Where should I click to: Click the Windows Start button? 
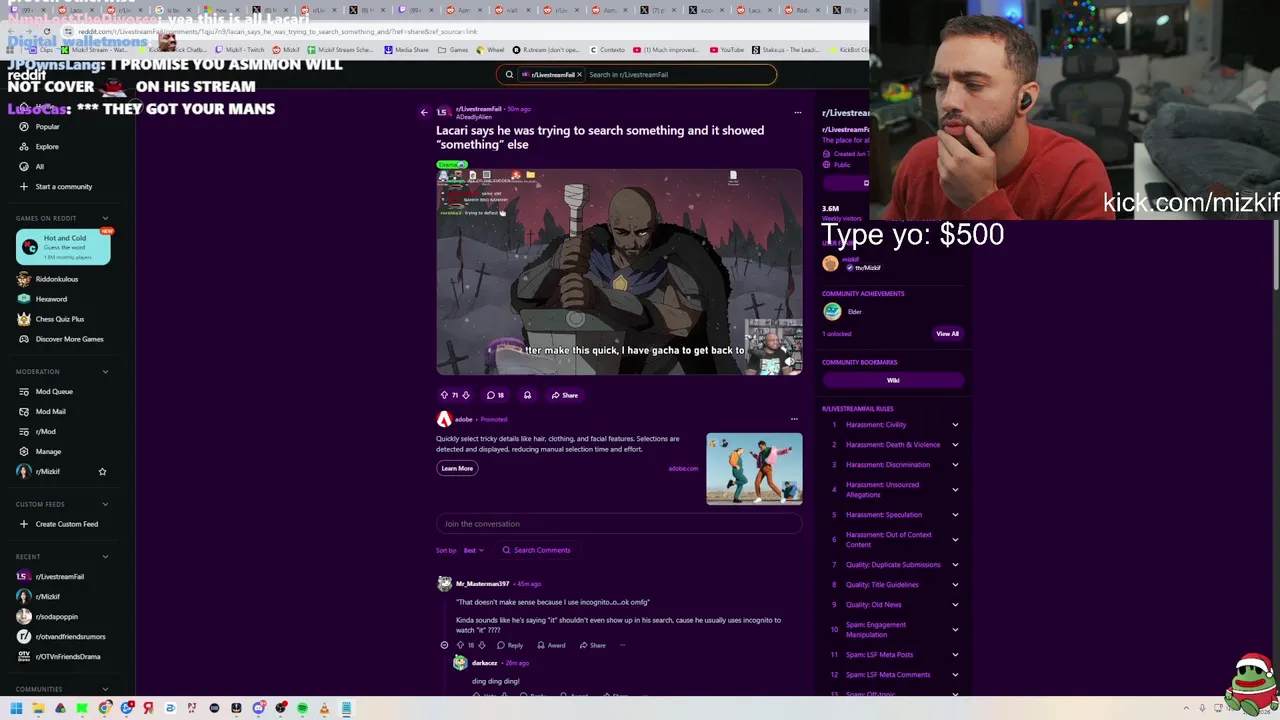tap(16, 709)
